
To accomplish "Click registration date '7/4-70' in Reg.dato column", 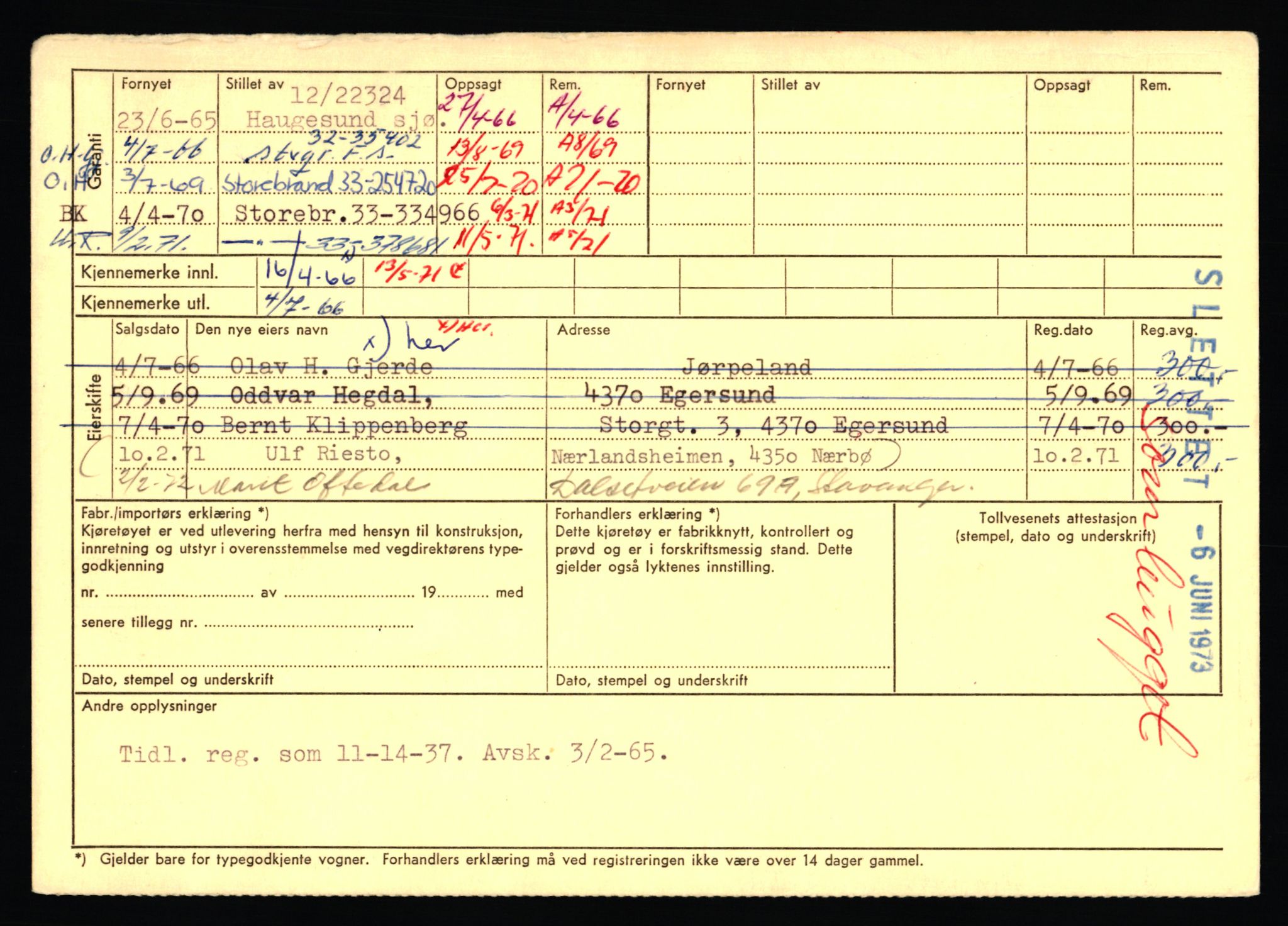I will 1082,425.
